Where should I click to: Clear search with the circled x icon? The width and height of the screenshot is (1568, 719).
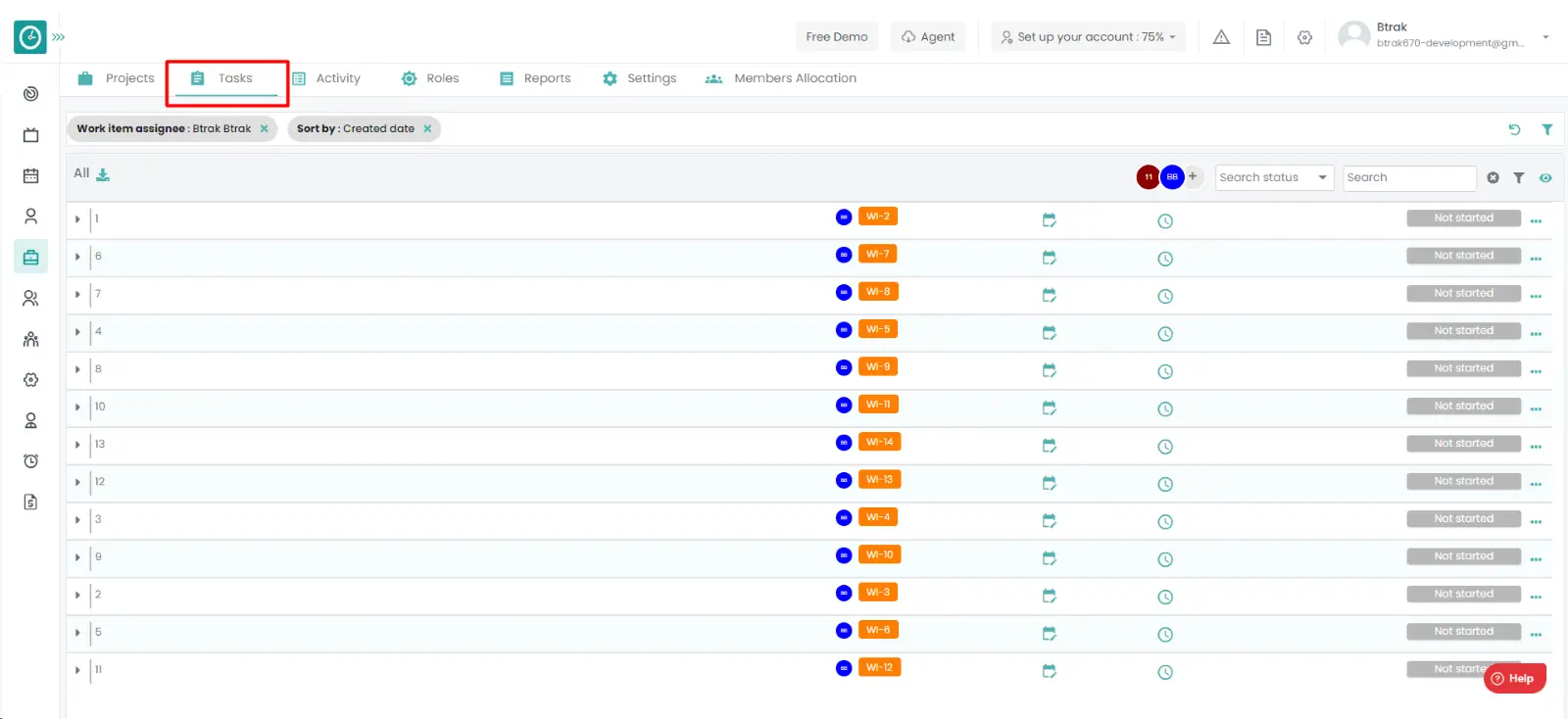(1493, 178)
